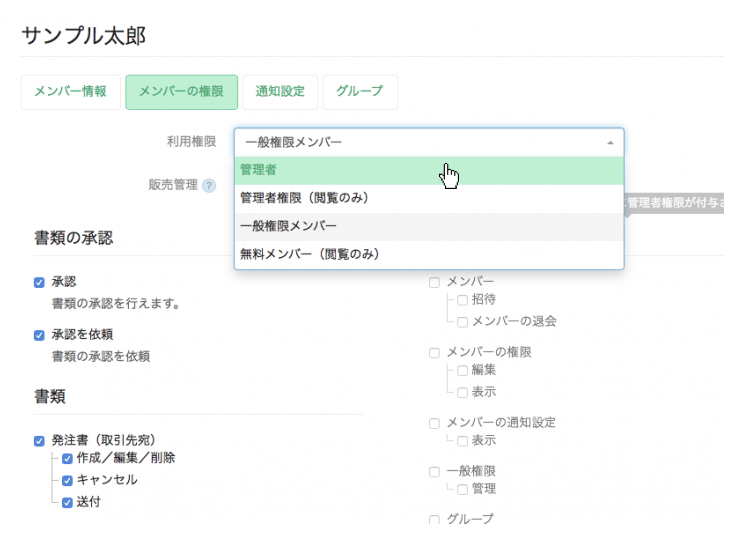Click the text 書類の承認を行えます。
This screenshot has height=537, width=735.
click(x=116, y=304)
